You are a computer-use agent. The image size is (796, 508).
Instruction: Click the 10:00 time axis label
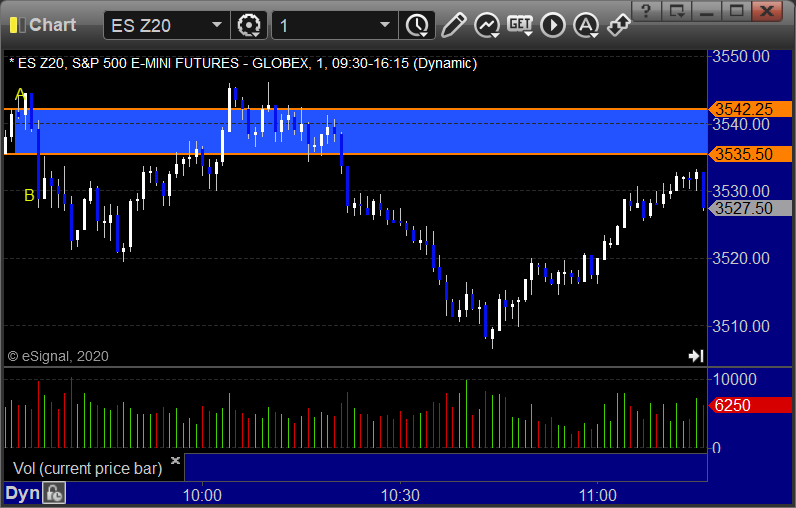pos(202,495)
